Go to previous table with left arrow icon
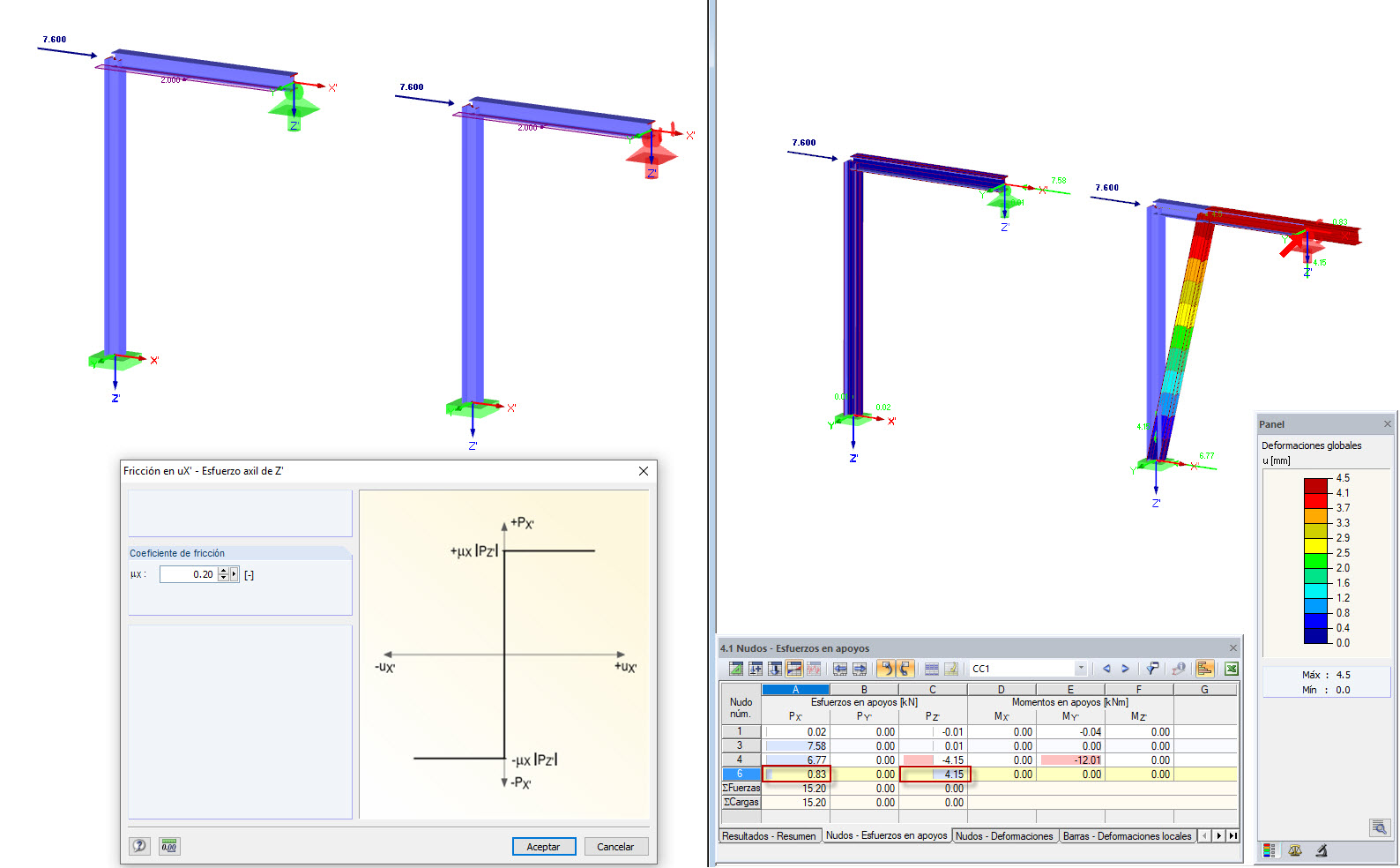The height and width of the screenshot is (868, 1400). [x=840, y=669]
